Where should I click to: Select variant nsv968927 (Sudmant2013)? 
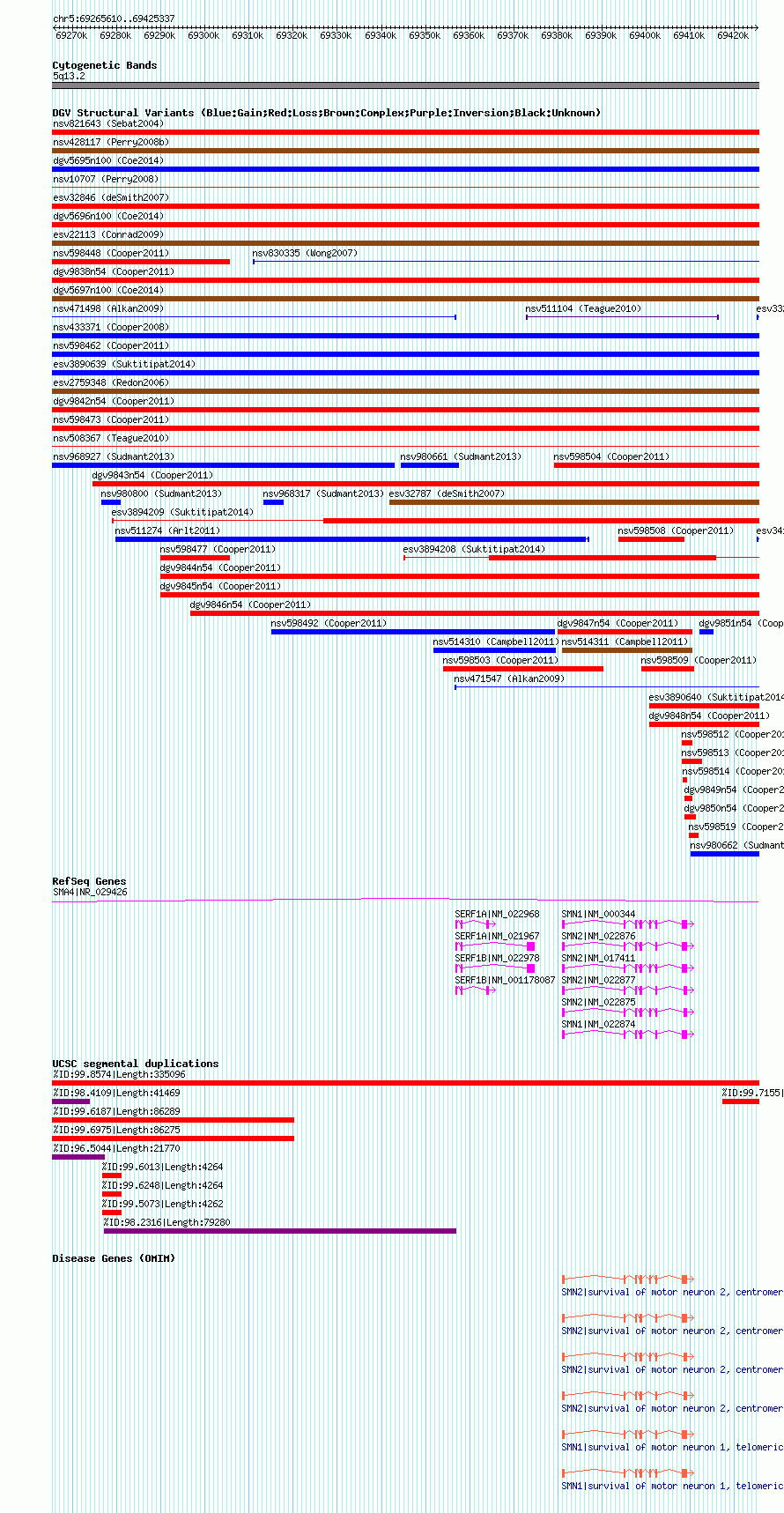224,464
